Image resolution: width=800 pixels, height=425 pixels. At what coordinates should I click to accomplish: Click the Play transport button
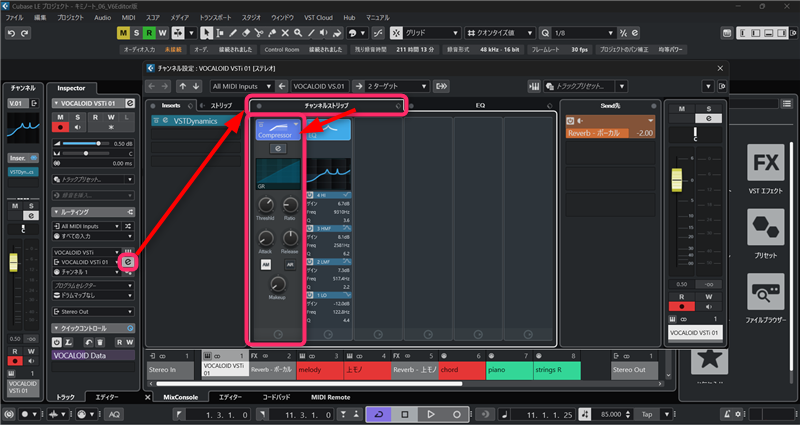click(431, 414)
